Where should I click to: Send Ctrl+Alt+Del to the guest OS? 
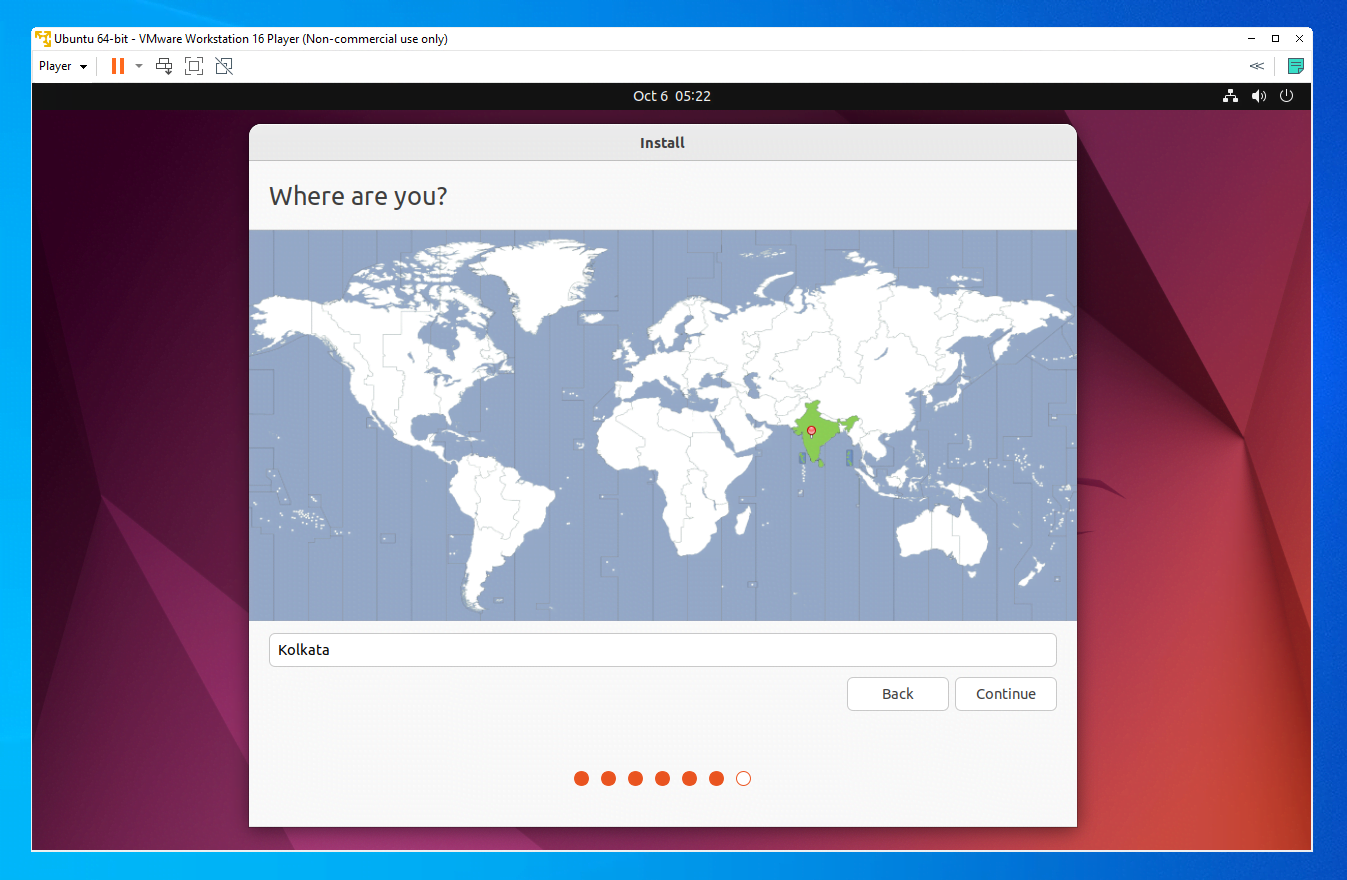164,65
